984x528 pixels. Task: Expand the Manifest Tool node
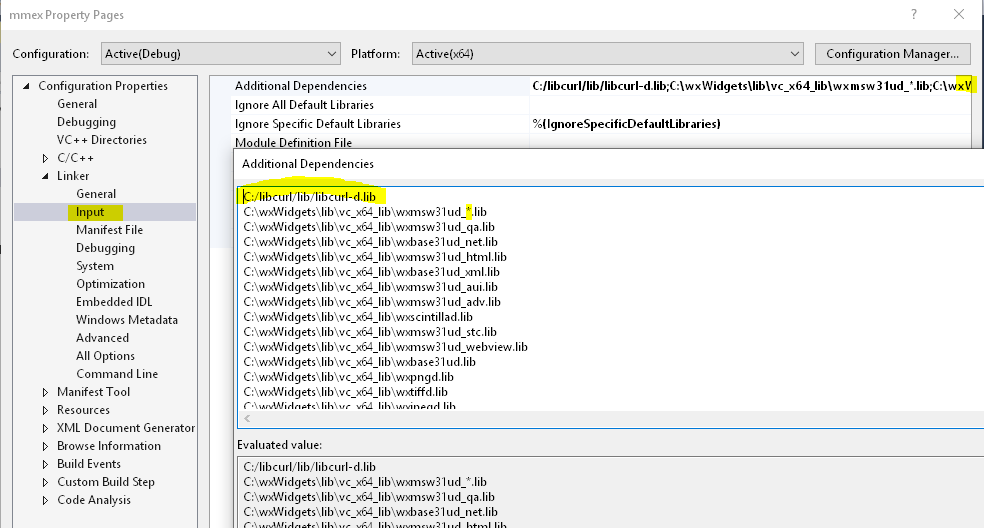point(45,392)
